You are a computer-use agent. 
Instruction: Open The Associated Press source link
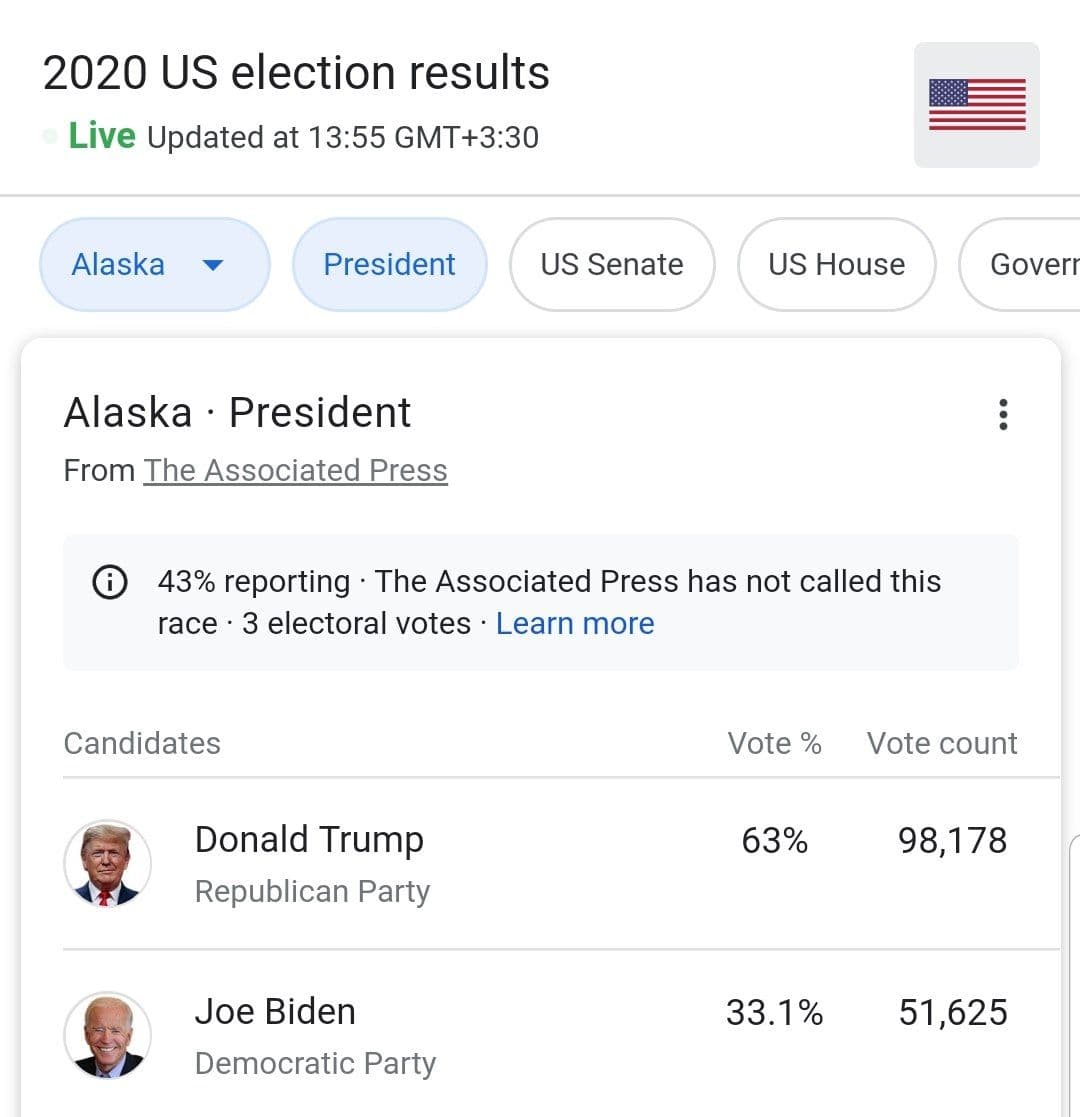pos(295,471)
